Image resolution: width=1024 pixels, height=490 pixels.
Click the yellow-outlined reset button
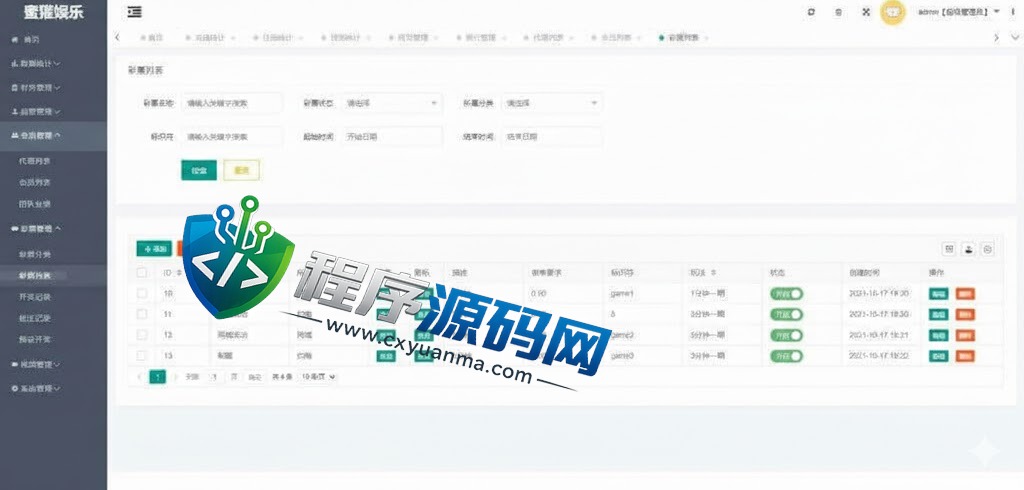[x=242, y=170]
